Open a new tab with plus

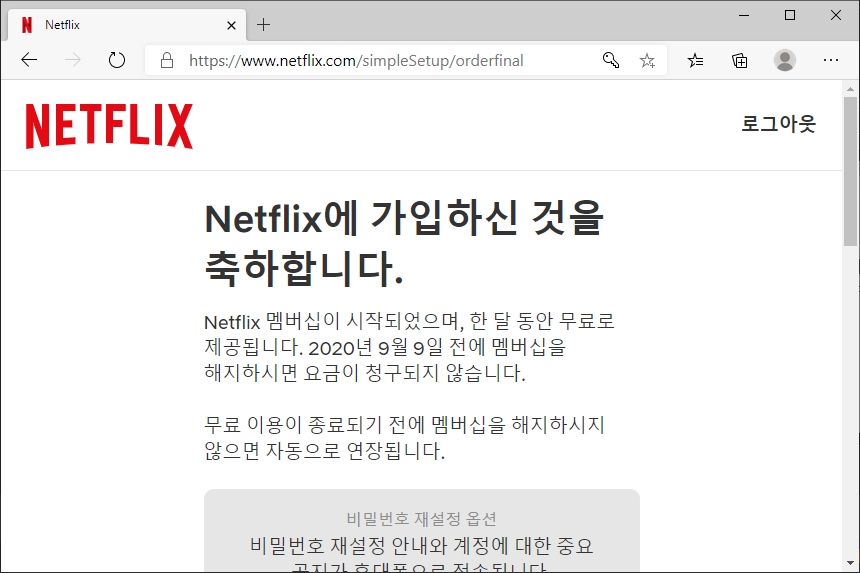263,25
